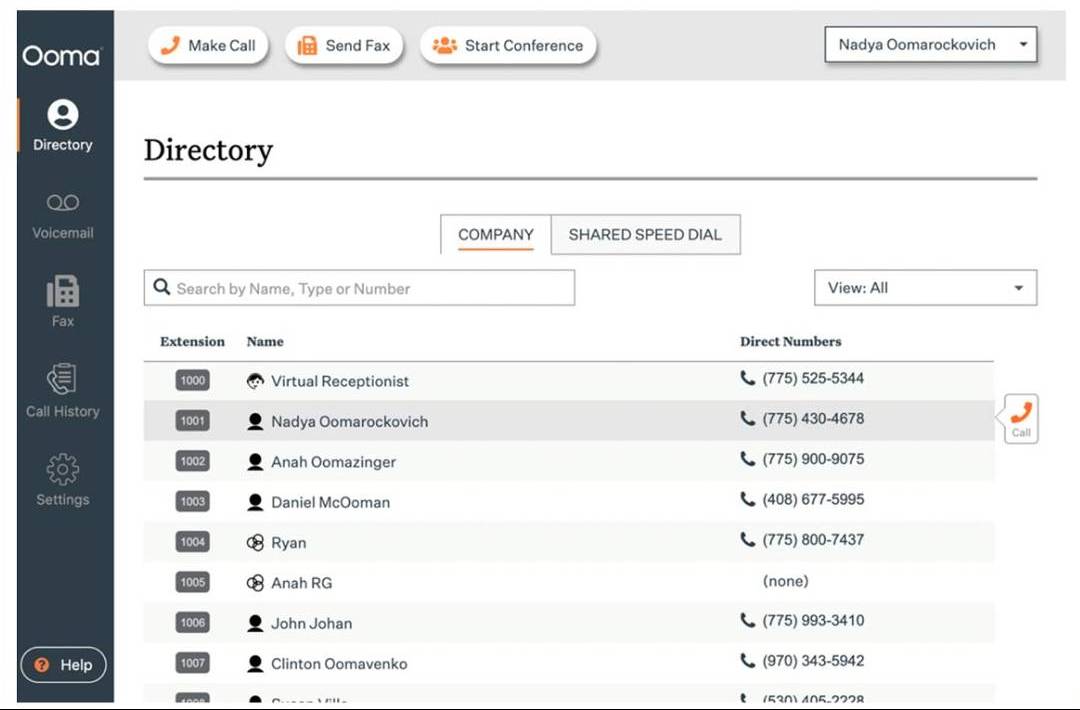Screen dimensions: 1080x710
Task: Click the phone icon beside (775) 993-3410
Action: (747, 620)
